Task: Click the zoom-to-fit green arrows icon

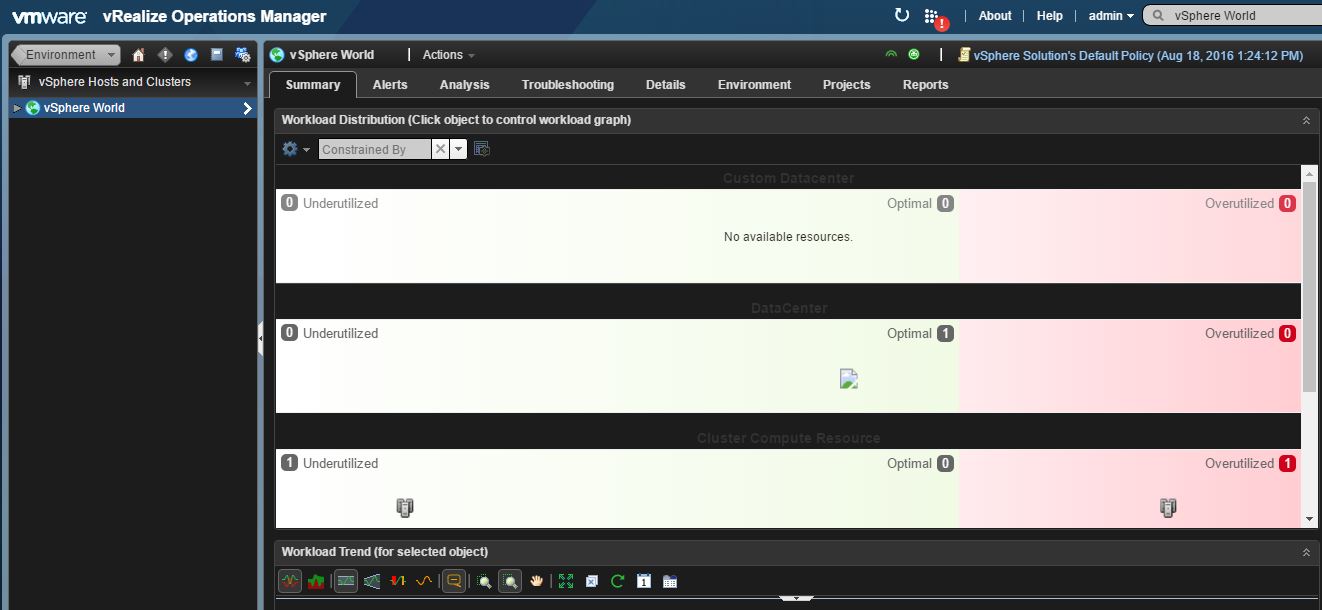Action: click(x=566, y=581)
